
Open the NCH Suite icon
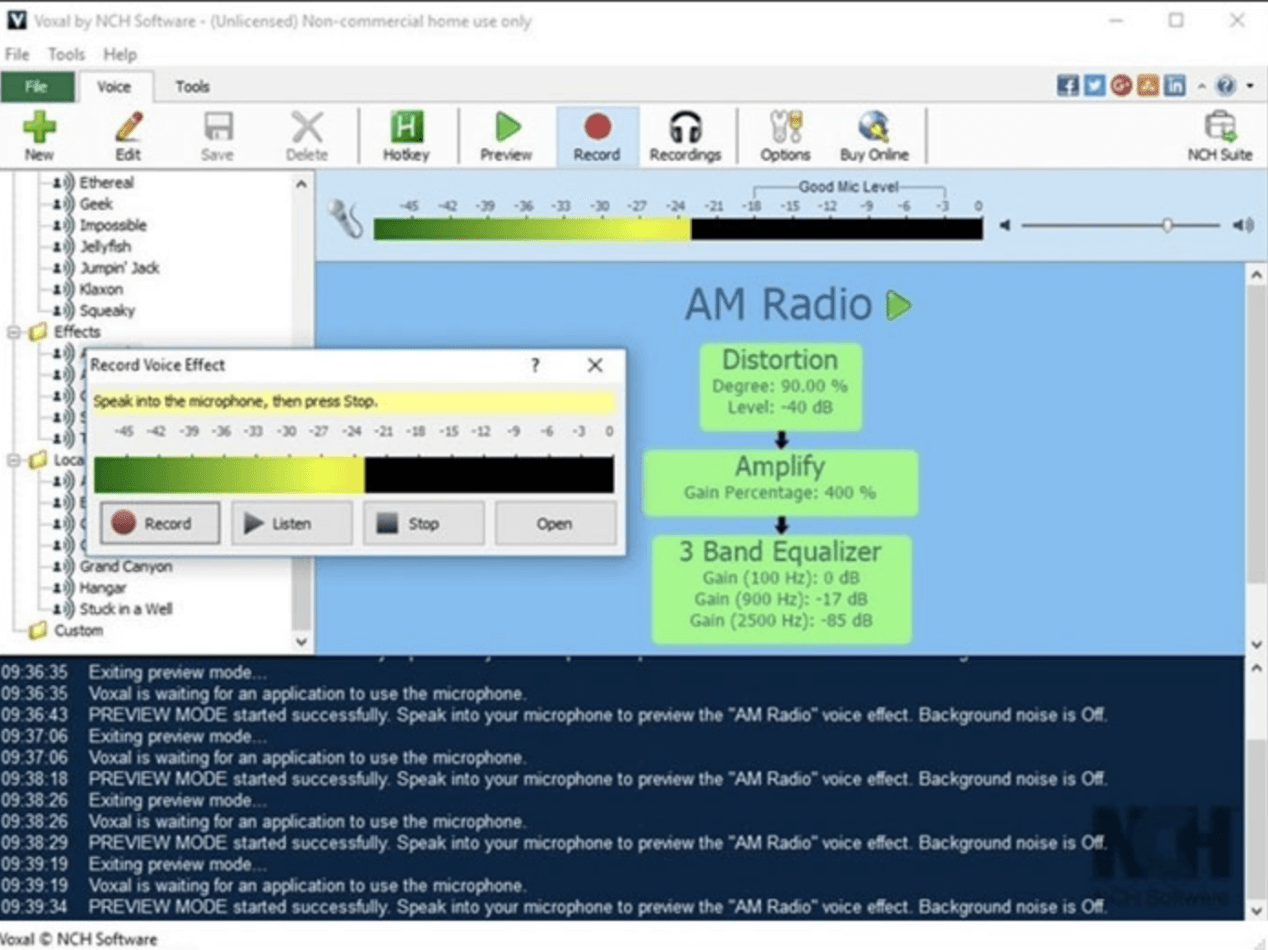tap(1222, 135)
